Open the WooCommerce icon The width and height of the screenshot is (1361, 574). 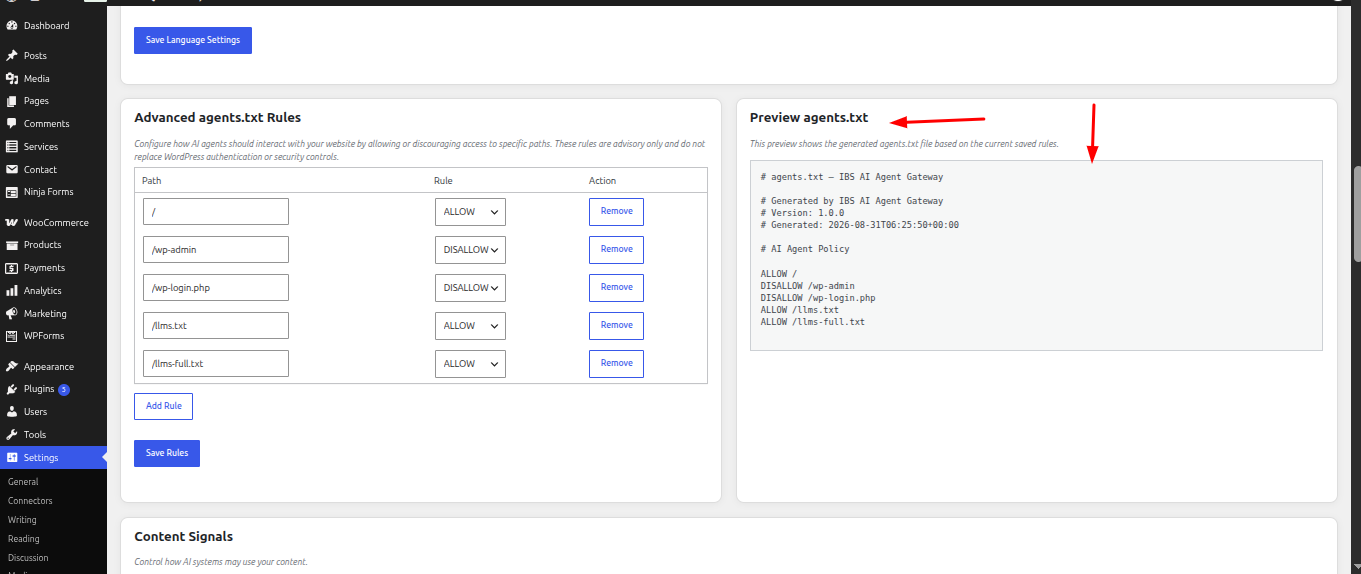12,223
